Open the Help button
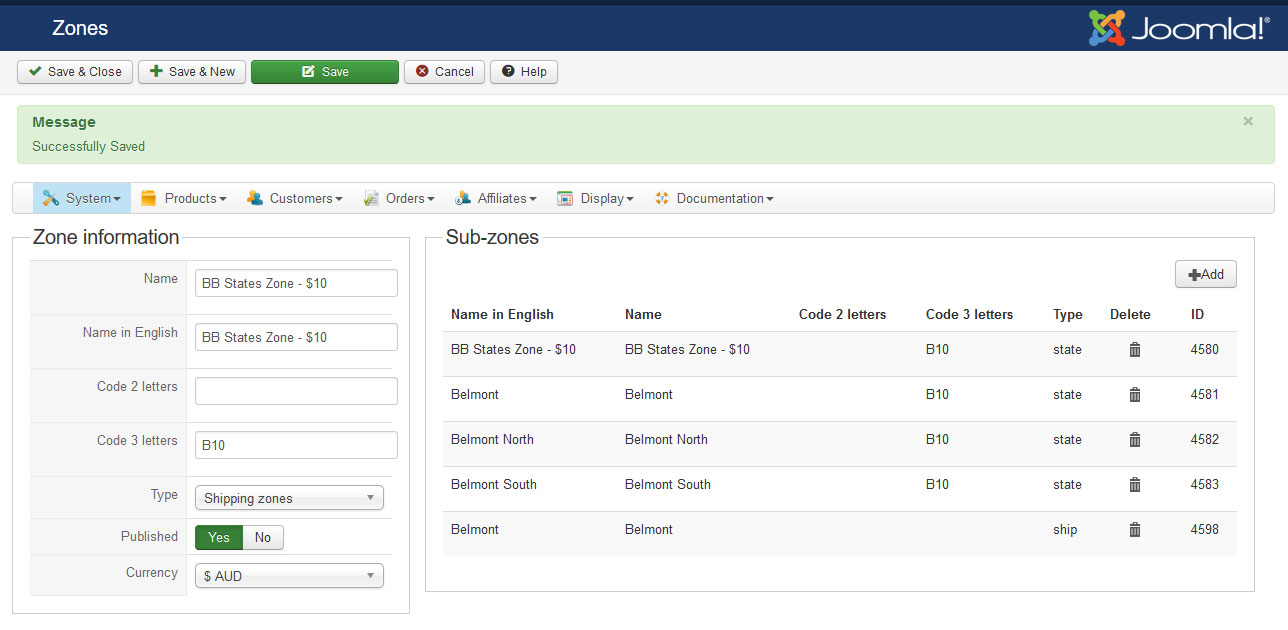Image resolution: width=1288 pixels, height=630 pixels. [524, 72]
